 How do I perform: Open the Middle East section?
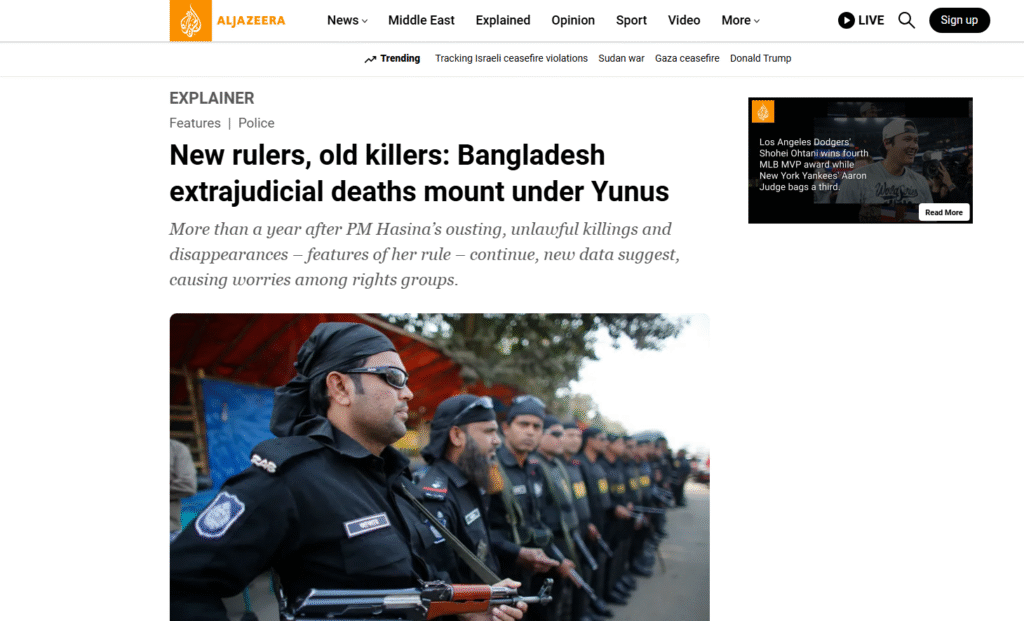(421, 20)
